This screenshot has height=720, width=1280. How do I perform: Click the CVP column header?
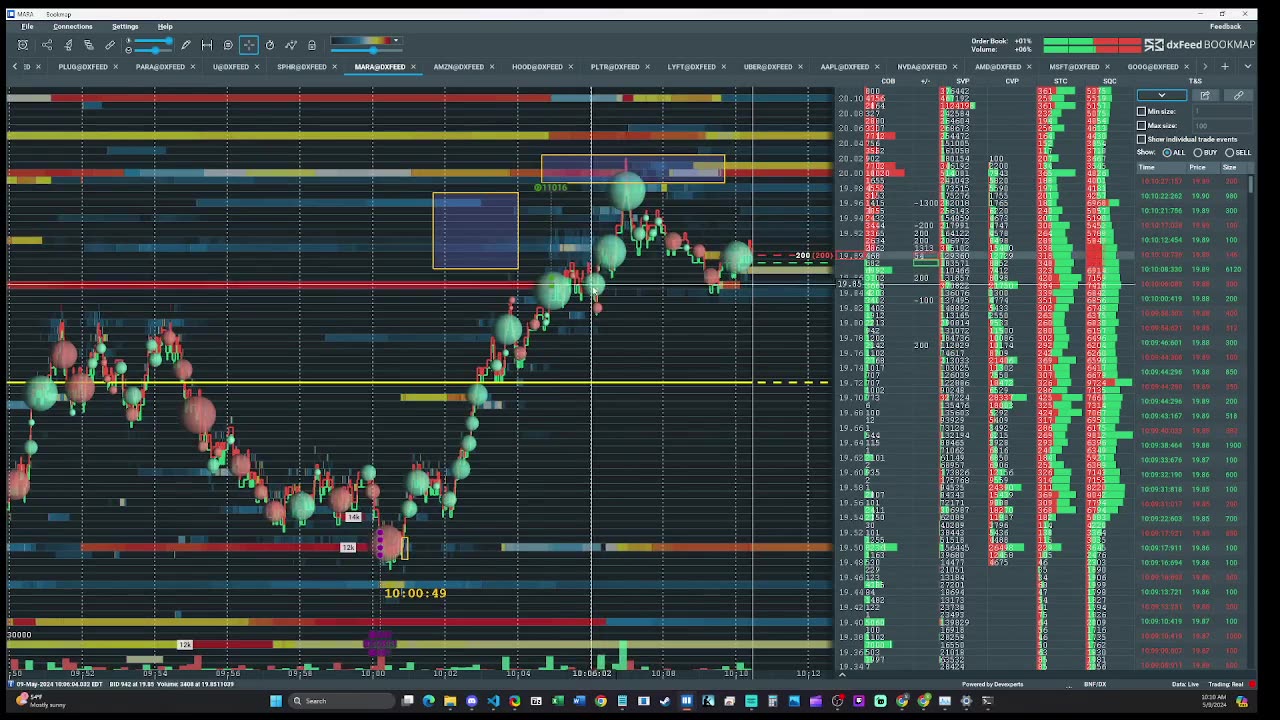tap(1012, 81)
